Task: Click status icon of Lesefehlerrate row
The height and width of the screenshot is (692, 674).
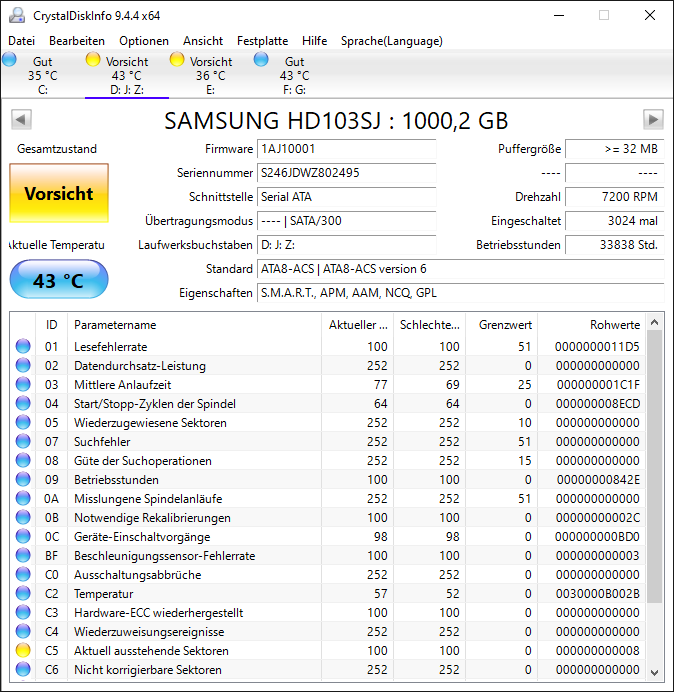Action: point(23,346)
